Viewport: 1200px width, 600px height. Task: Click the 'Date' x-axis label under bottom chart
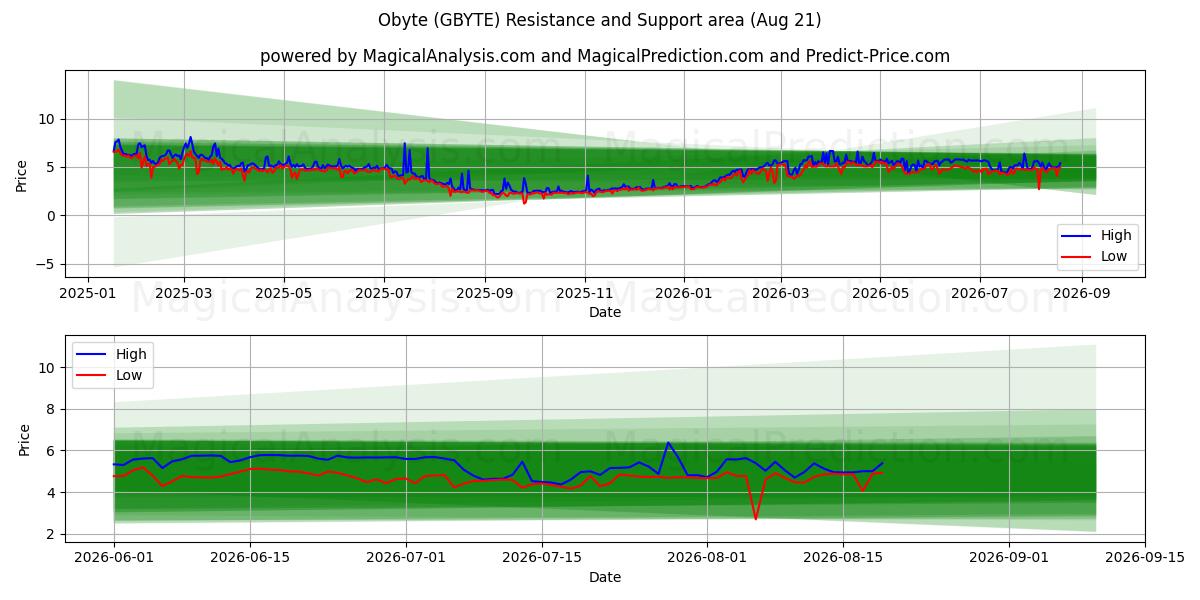click(x=605, y=577)
